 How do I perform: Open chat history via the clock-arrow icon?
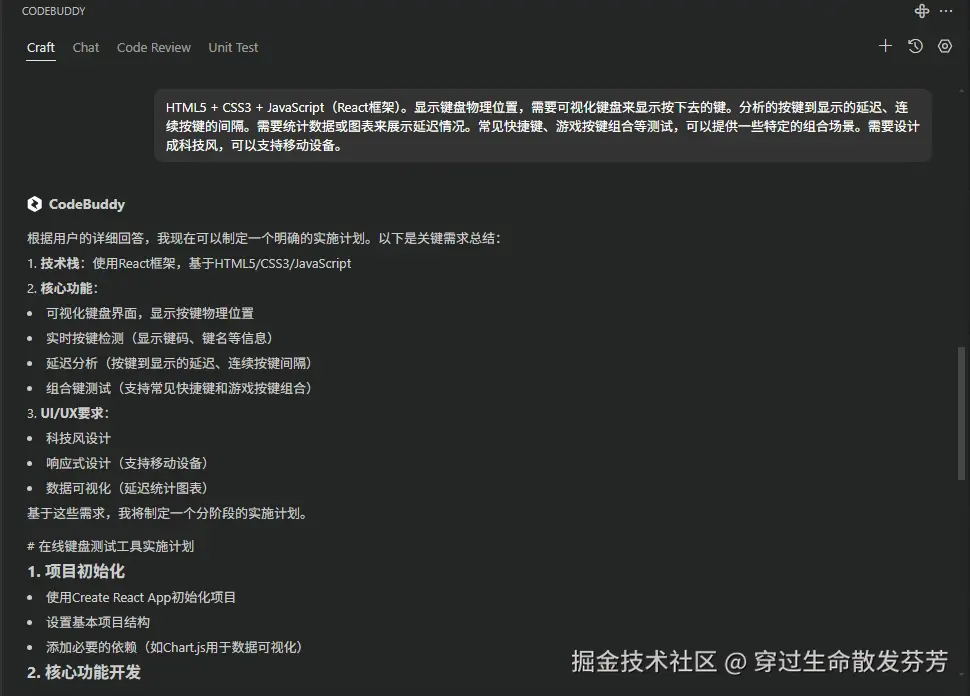tap(914, 46)
